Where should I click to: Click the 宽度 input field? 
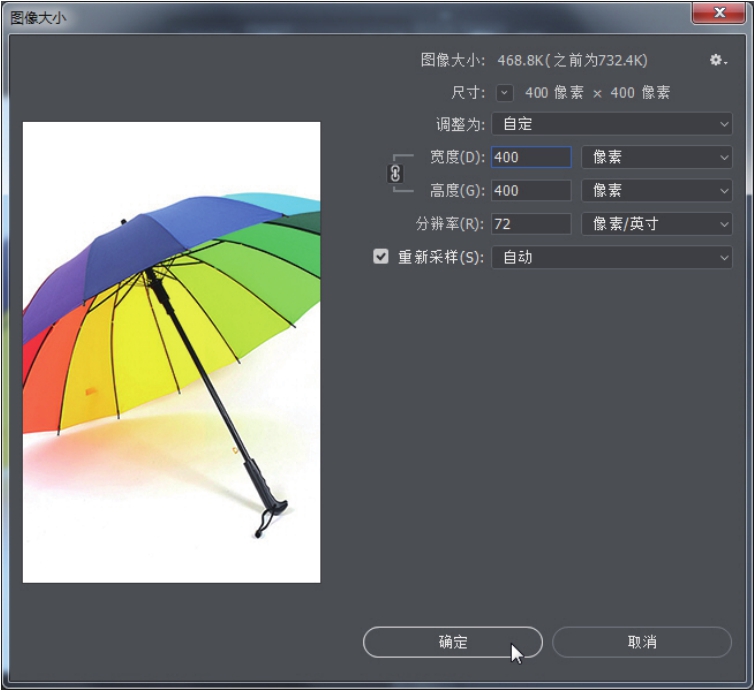tap(531, 157)
